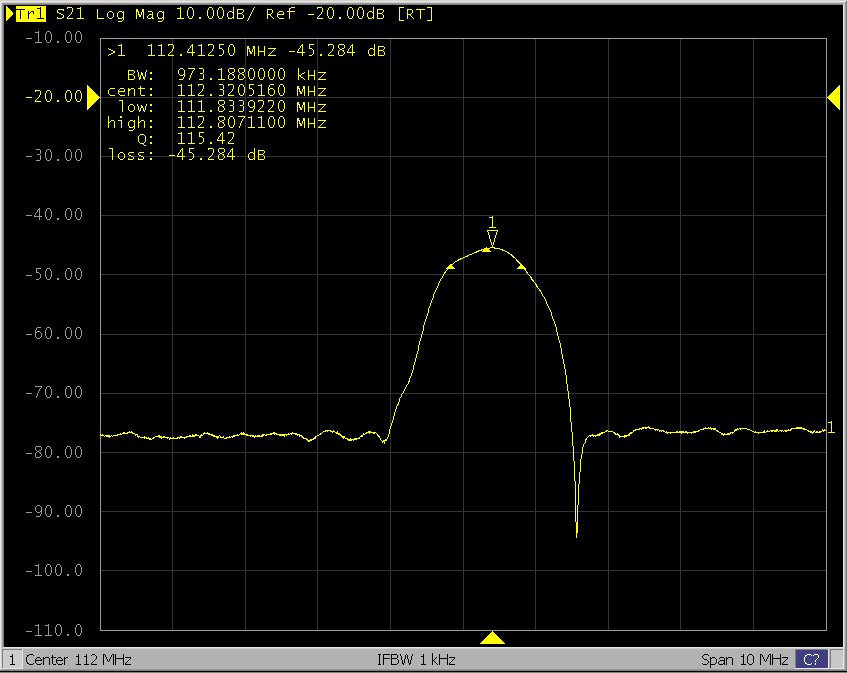Select the right-edge reference position triangle

(x=833, y=97)
